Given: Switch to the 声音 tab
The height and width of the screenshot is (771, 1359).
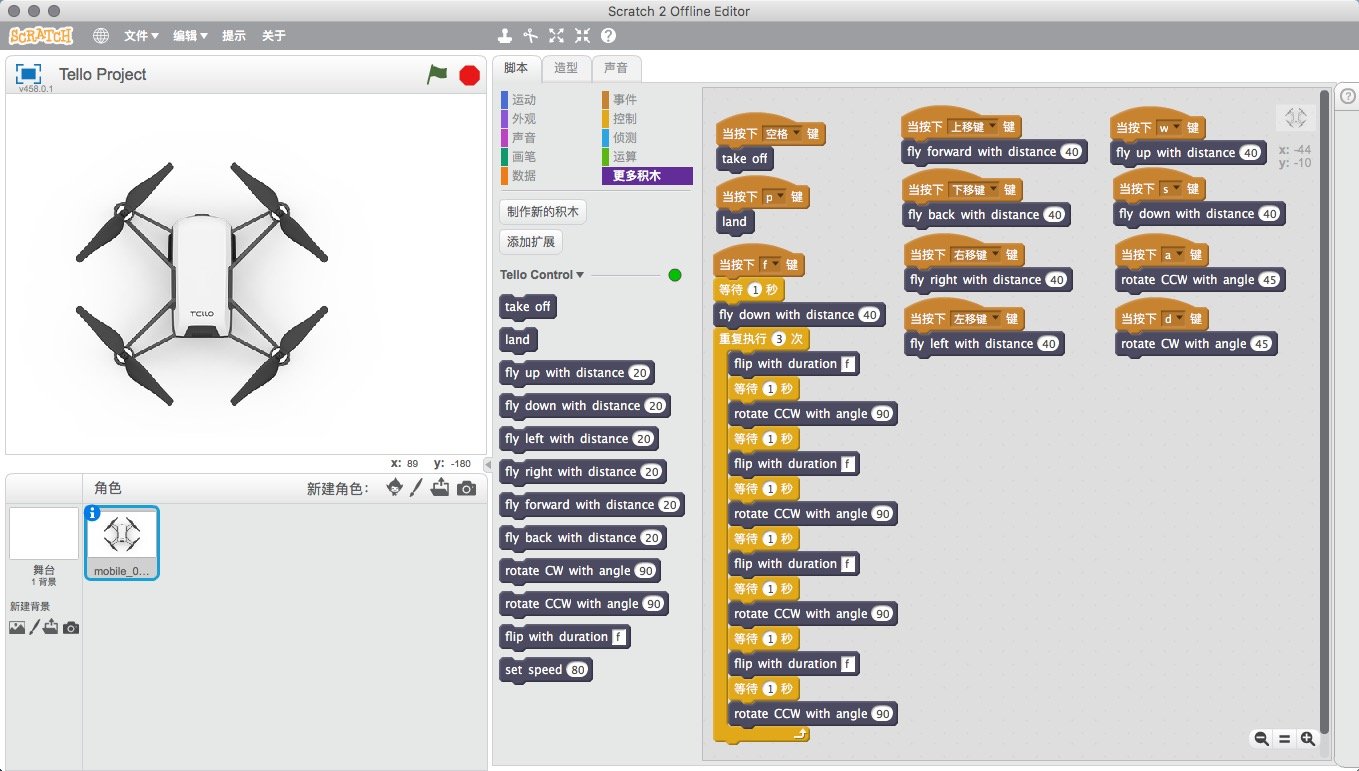Looking at the screenshot, I should click(616, 68).
